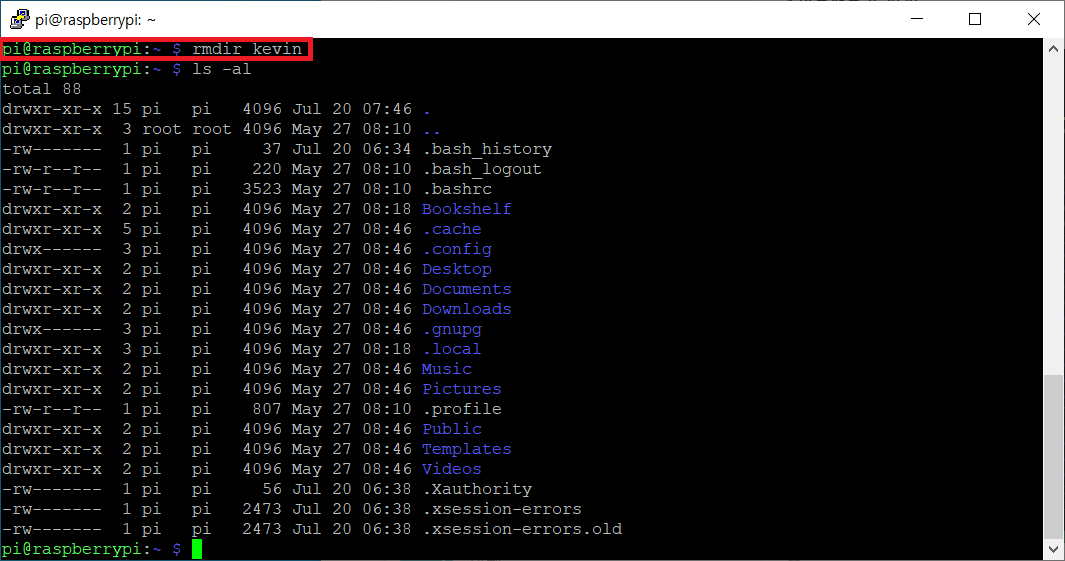Click the 'Videos' directory name

coord(452,469)
